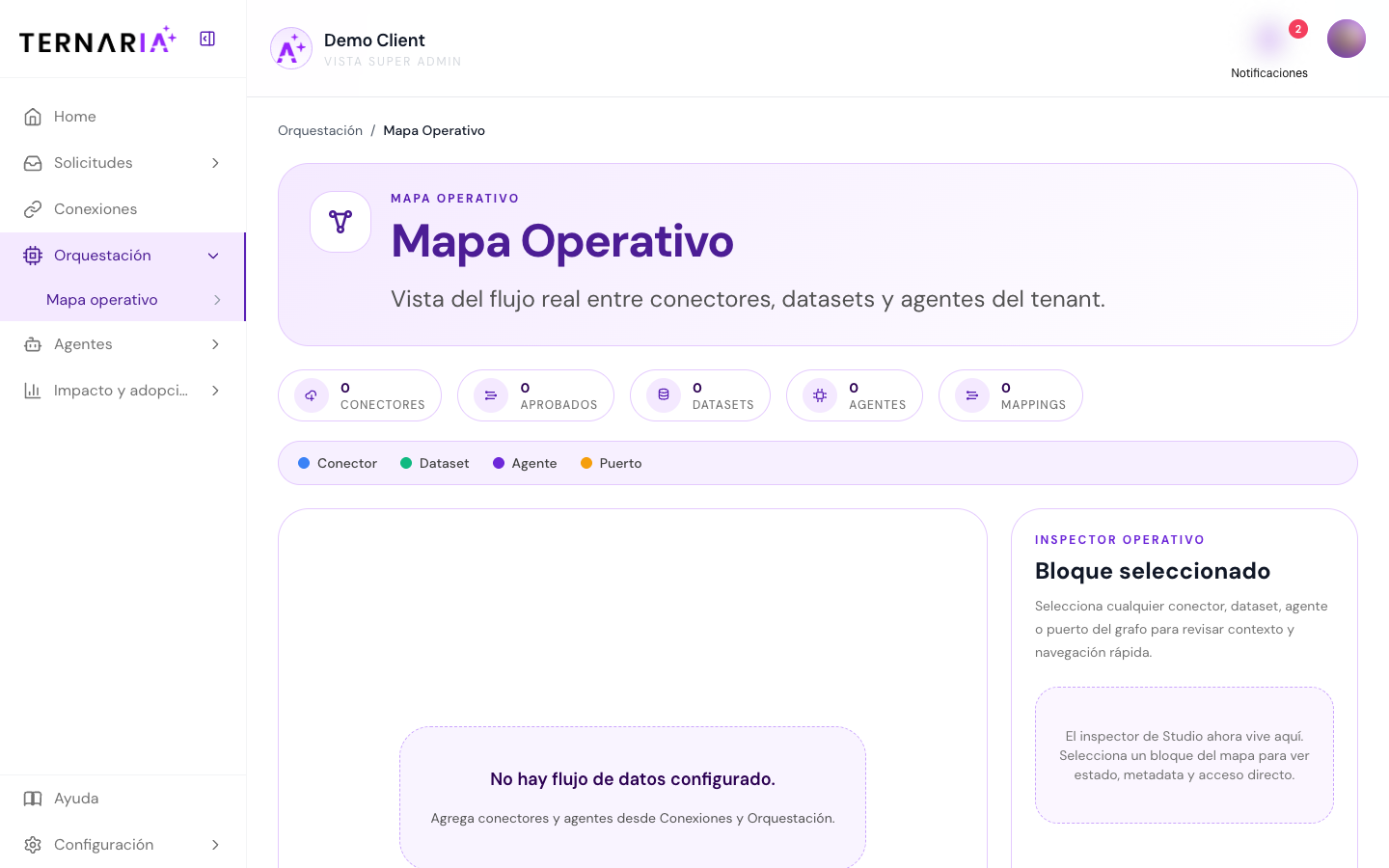
Task: Open Solicitudes menu item
Action: (x=123, y=163)
